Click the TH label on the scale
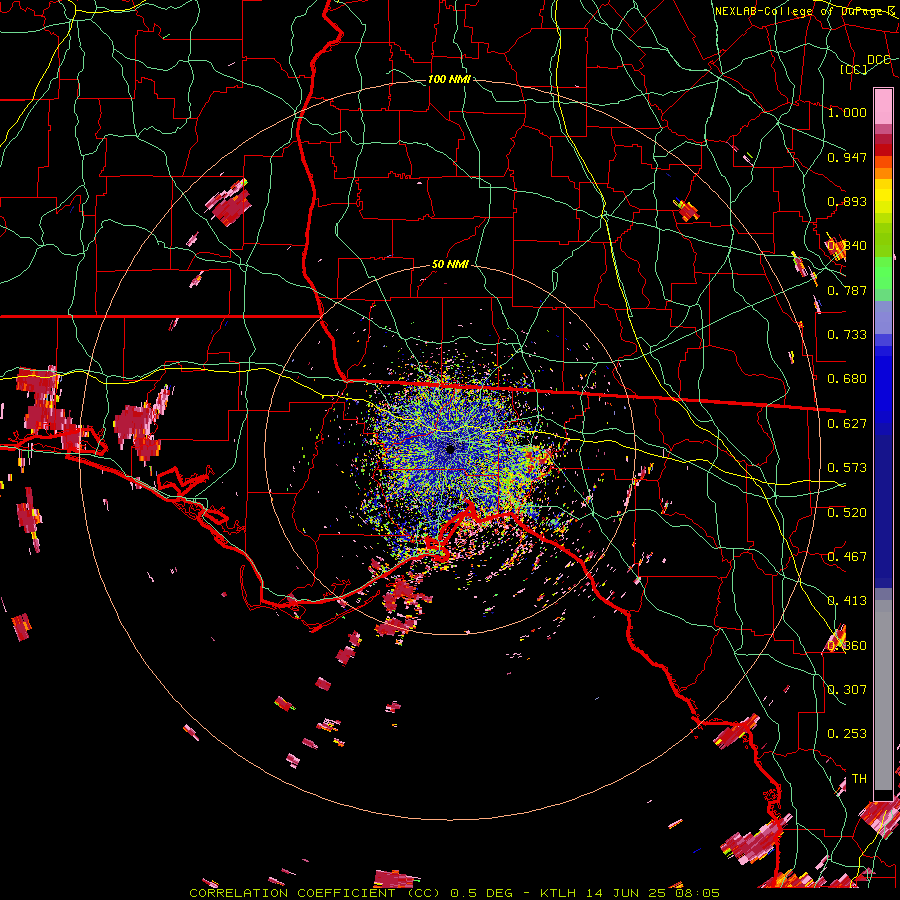Screen dimensions: 900x900 859,779
